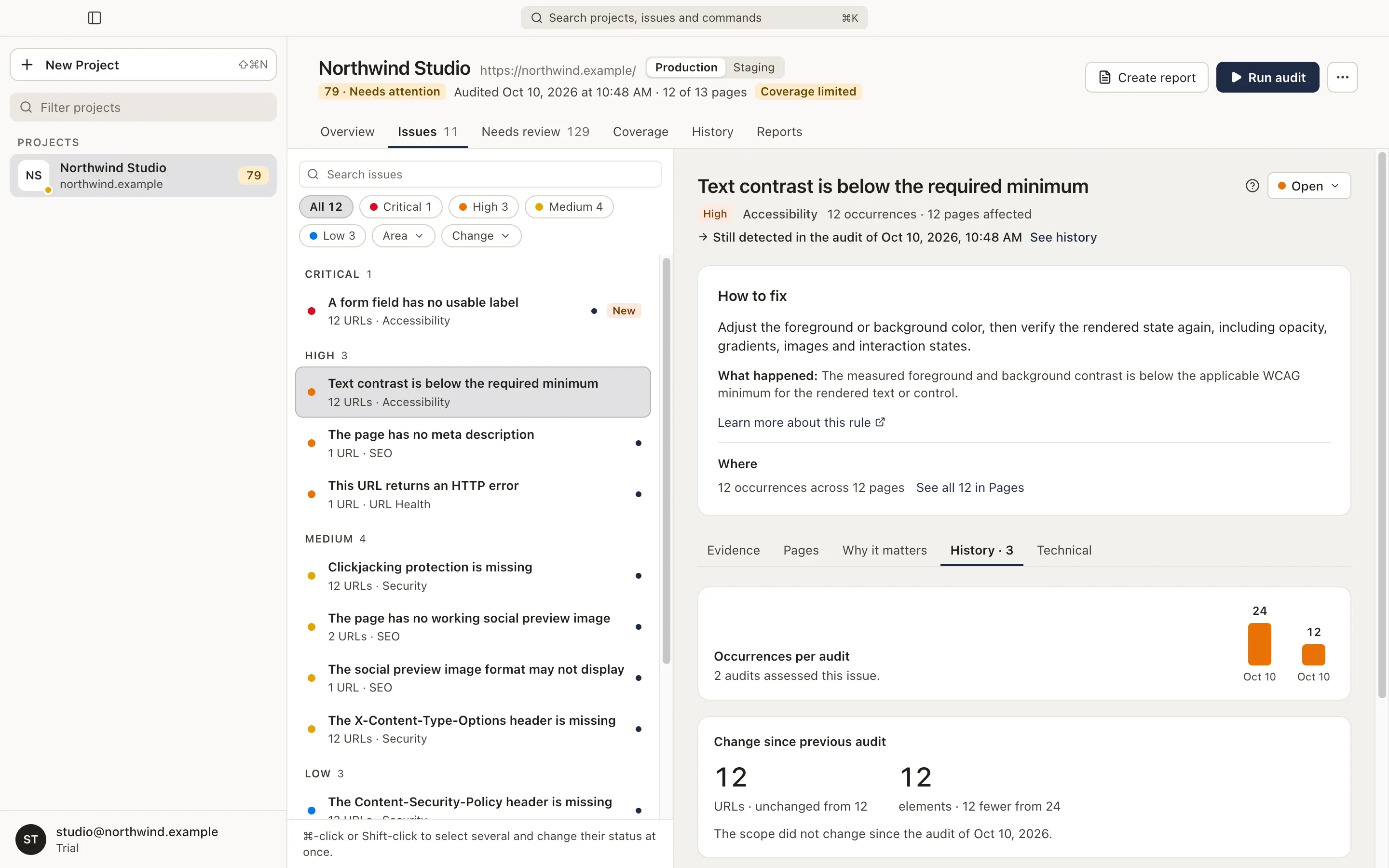Screen dimensions: 1389x868
Task: Open the project History tab
Action: (712, 132)
